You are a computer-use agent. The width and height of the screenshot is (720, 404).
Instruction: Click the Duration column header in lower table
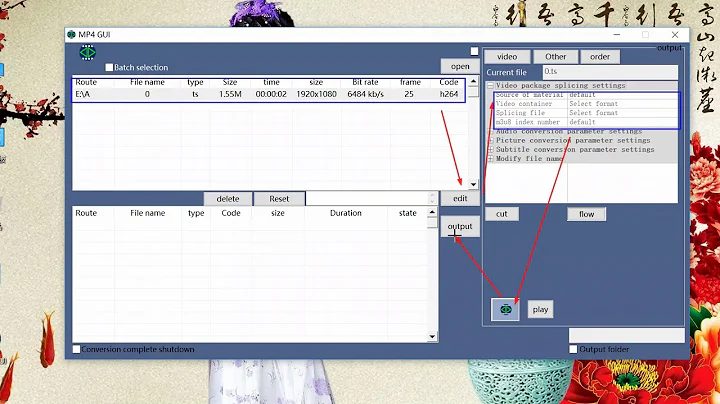346,213
